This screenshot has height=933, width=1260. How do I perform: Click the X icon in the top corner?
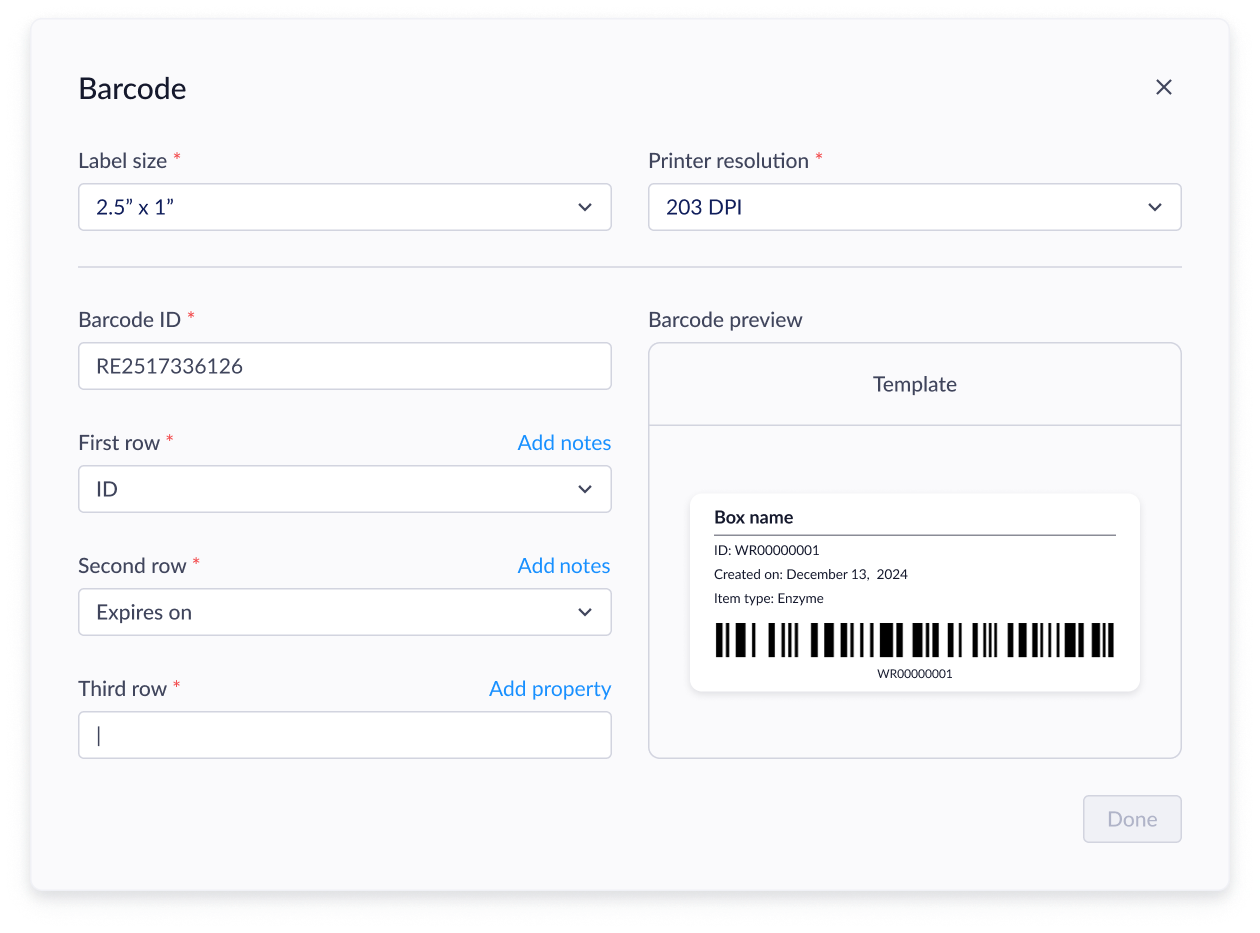[x=1163, y=87]
